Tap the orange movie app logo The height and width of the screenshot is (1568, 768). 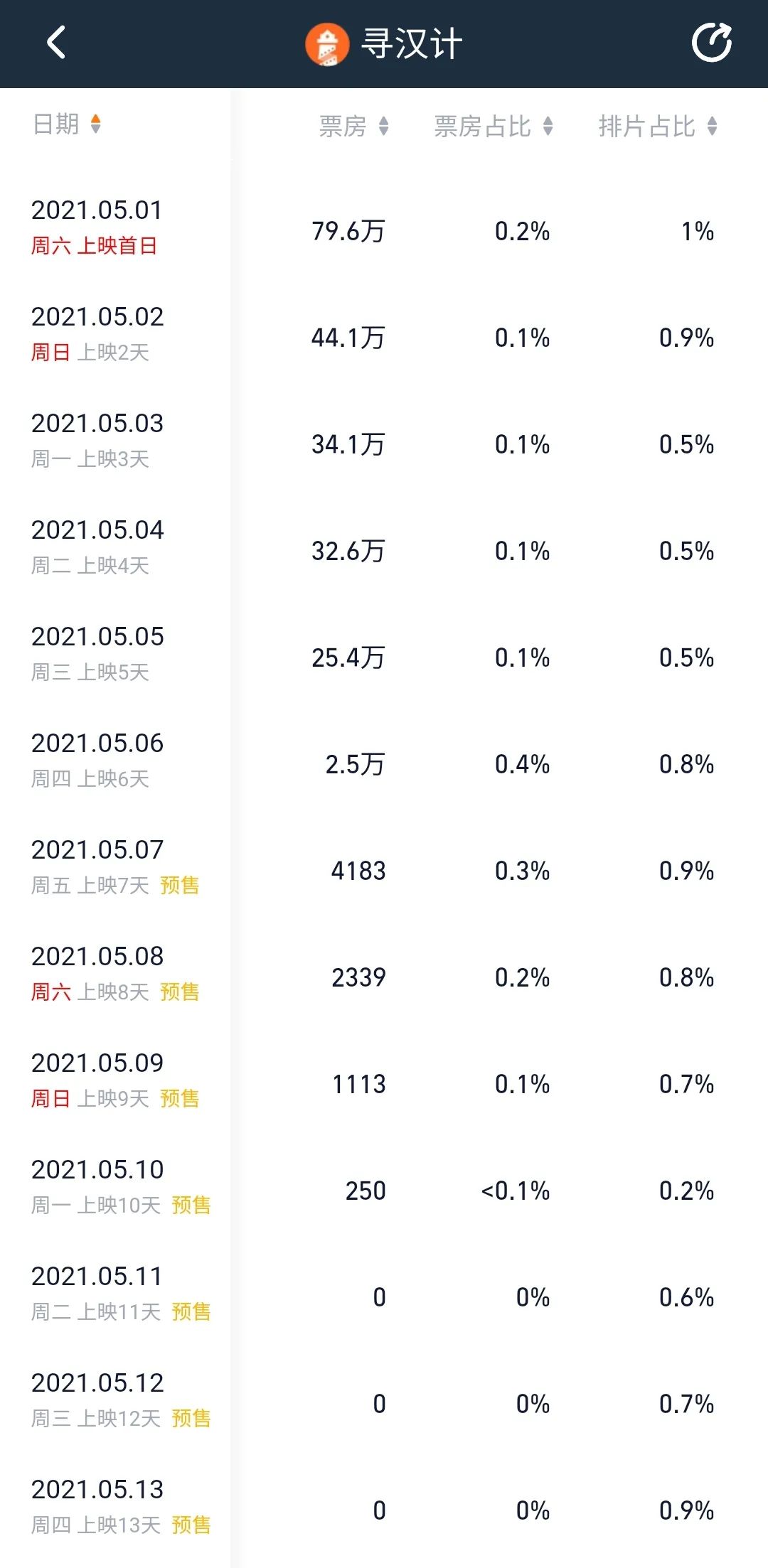coord(327,44)
